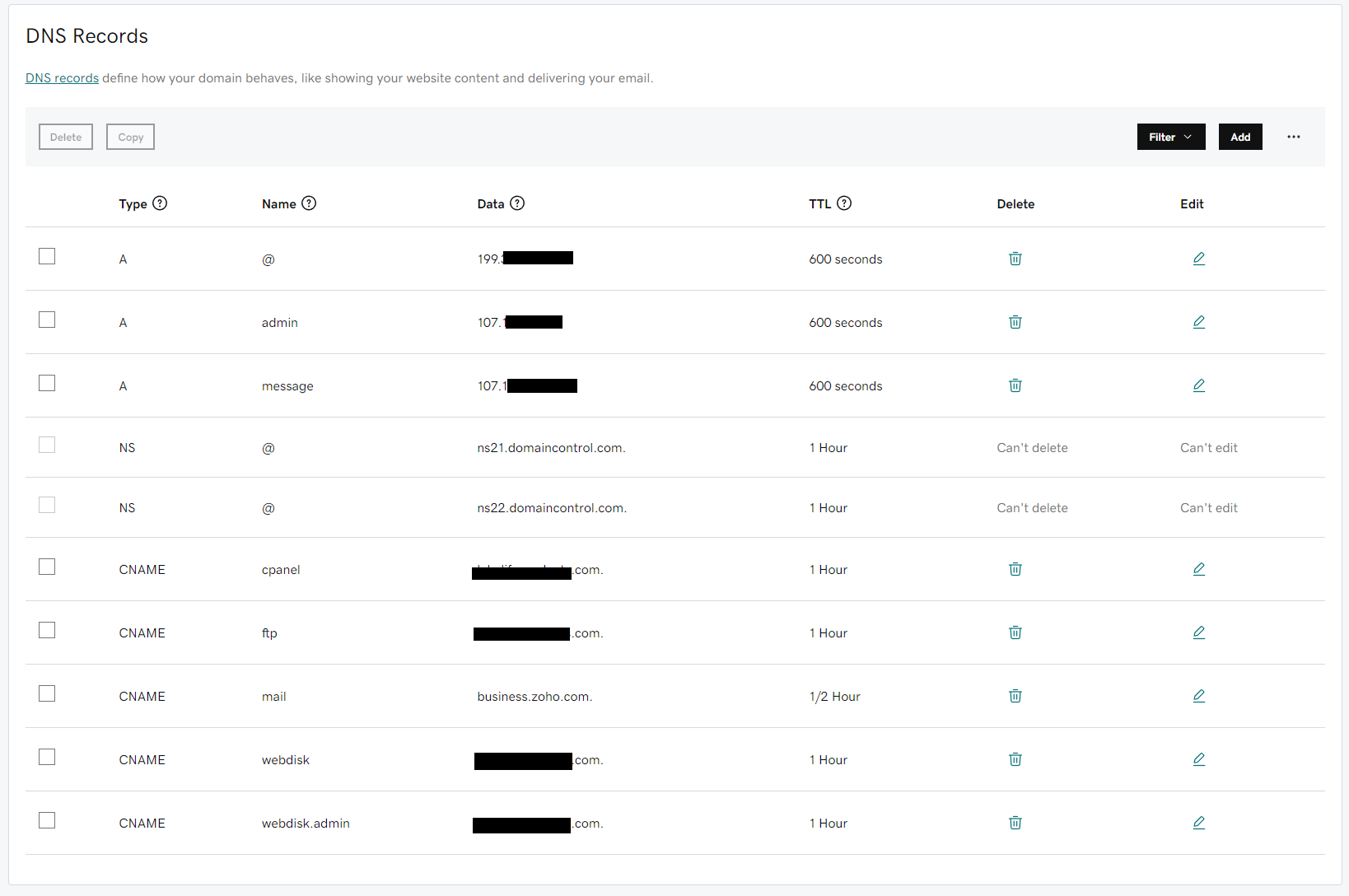Click trash icon for cpanel CNAME record

coord(1015,569)
